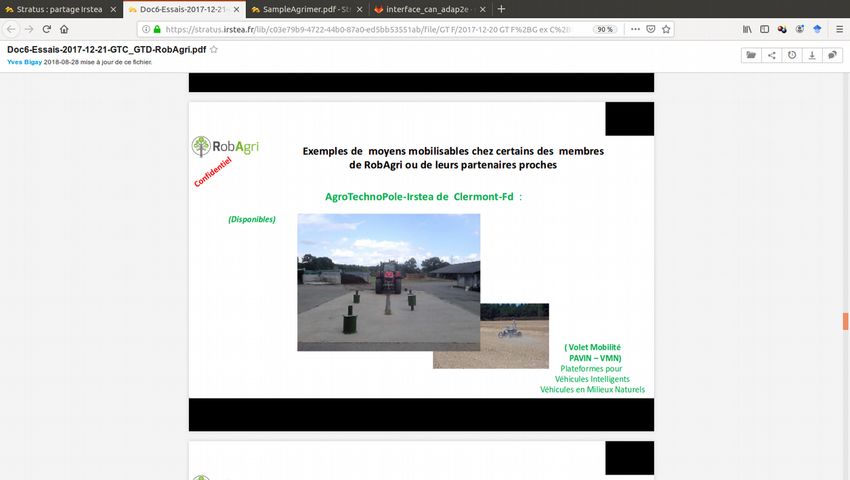
Task: Open the file history icon
Action: pyautogui.click(x=792, y=55)
